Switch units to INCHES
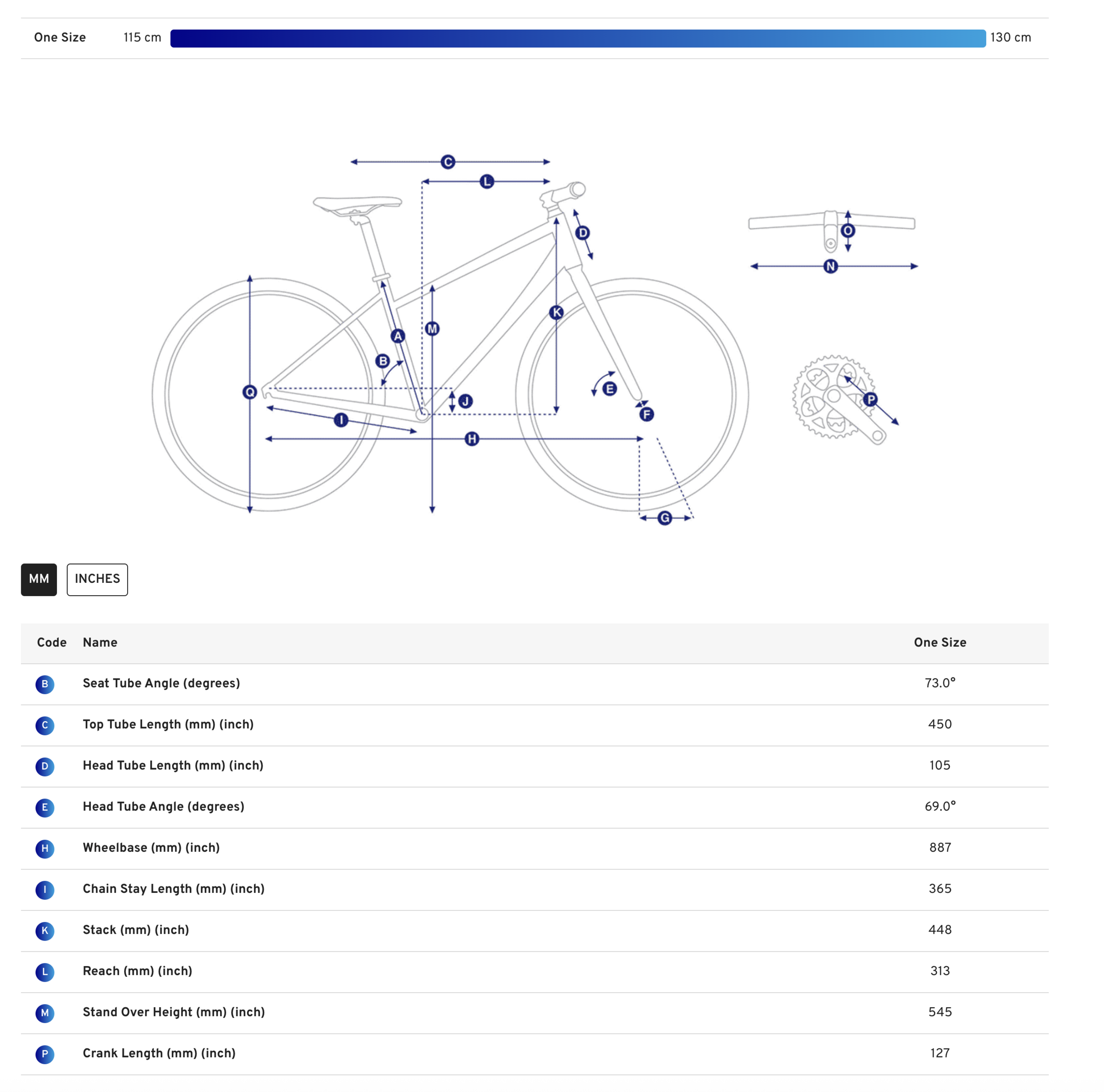Viewport: 1104px width, 1092px height. point(97,579)
